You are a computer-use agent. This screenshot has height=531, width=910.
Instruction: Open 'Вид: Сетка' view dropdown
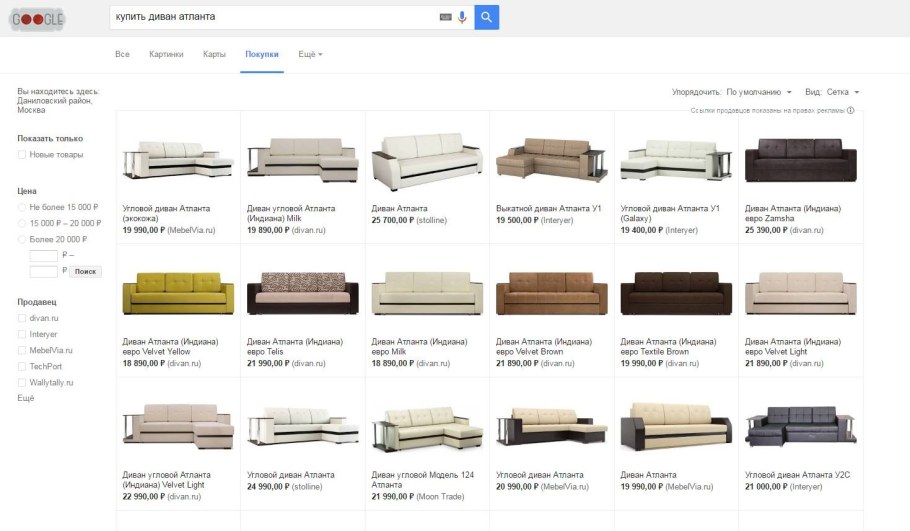[x=832, y=92]
